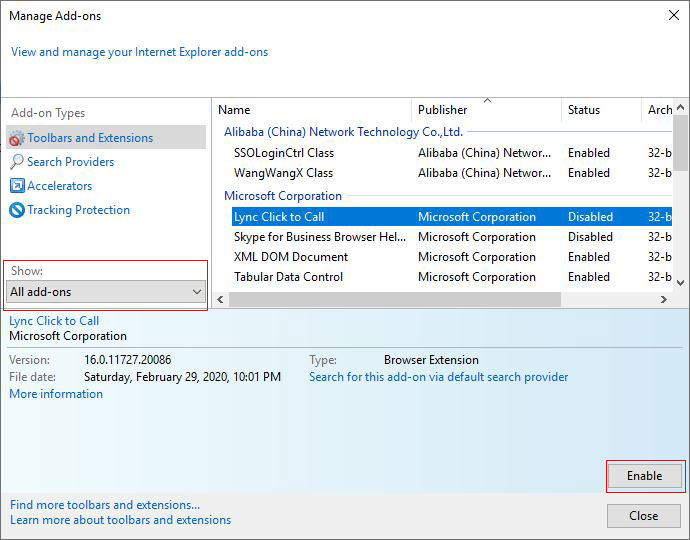Select Search Providers add-on type
This screenshot has width=690, height=540.
70,162
